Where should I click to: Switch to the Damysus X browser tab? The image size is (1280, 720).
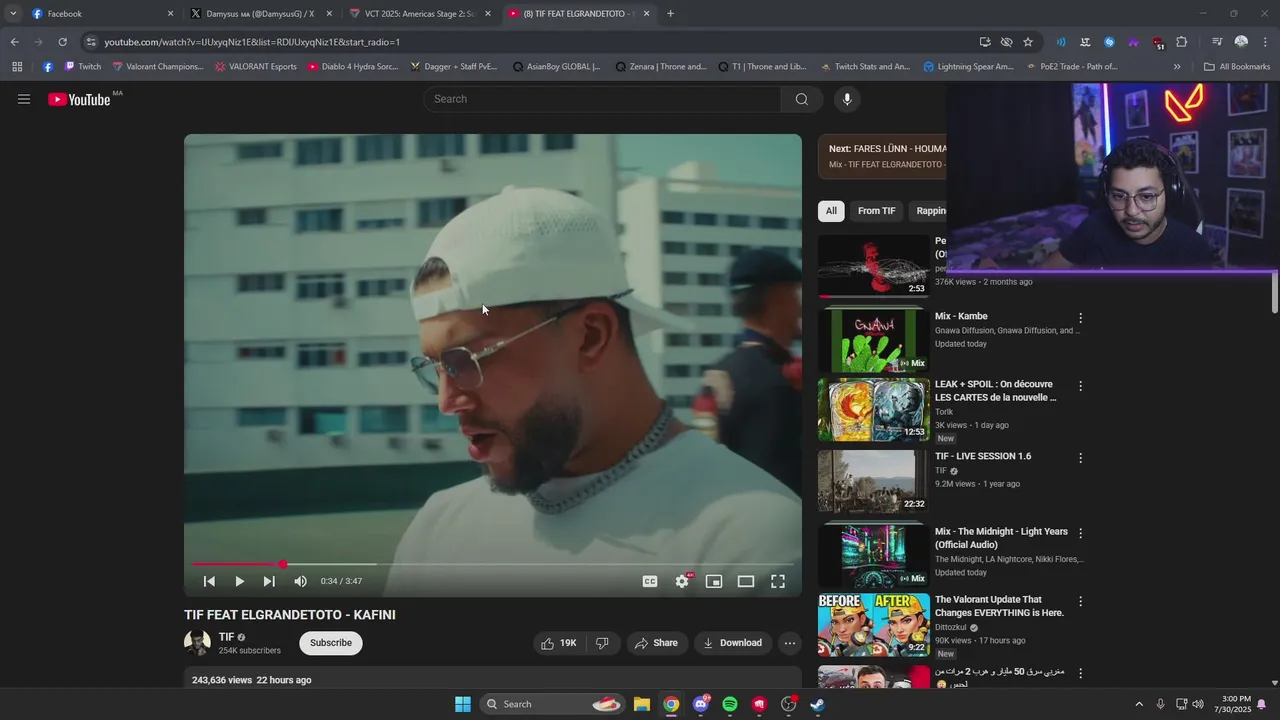point(260,14)
